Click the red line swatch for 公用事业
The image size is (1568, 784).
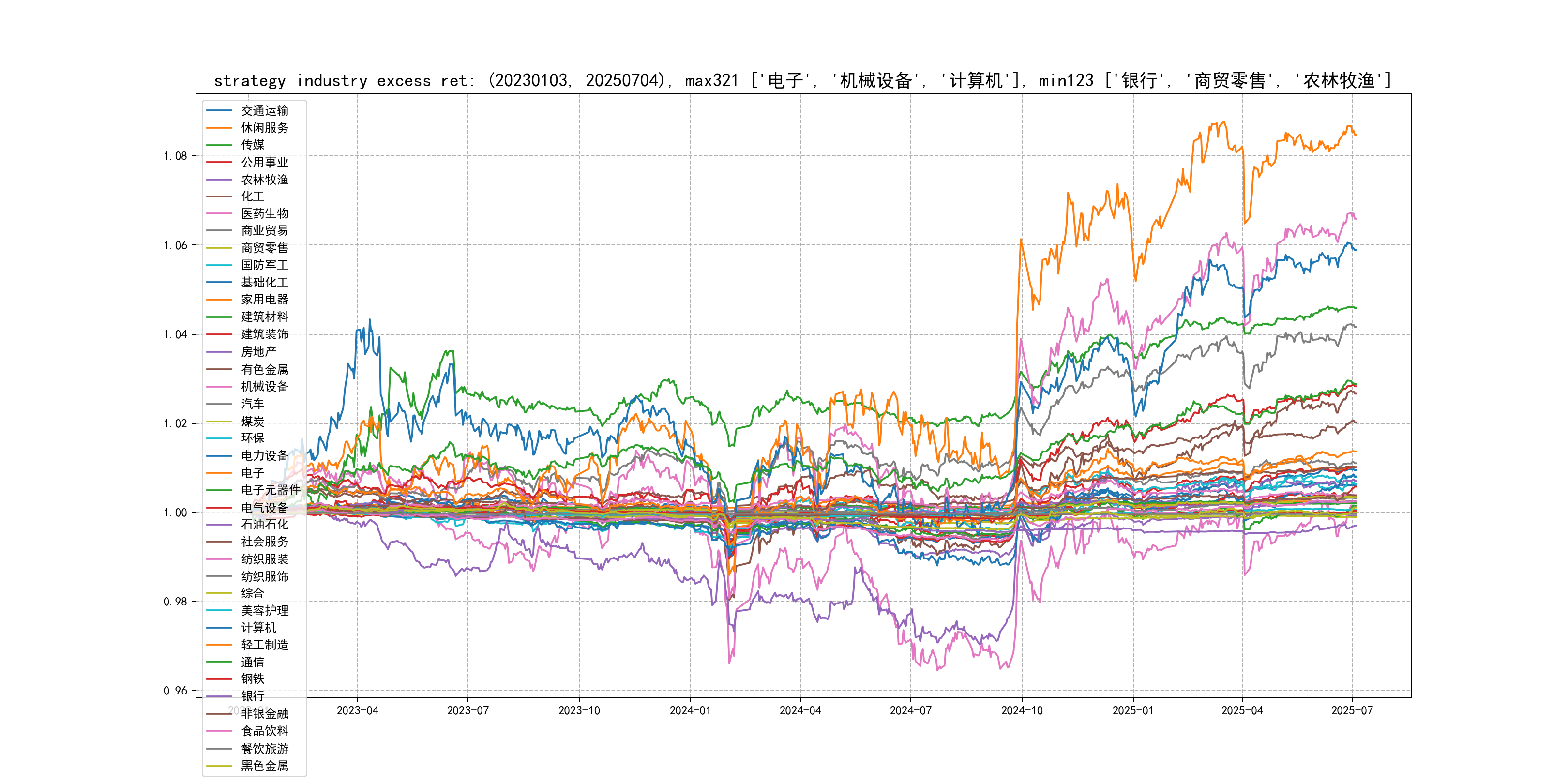point(219,163)
